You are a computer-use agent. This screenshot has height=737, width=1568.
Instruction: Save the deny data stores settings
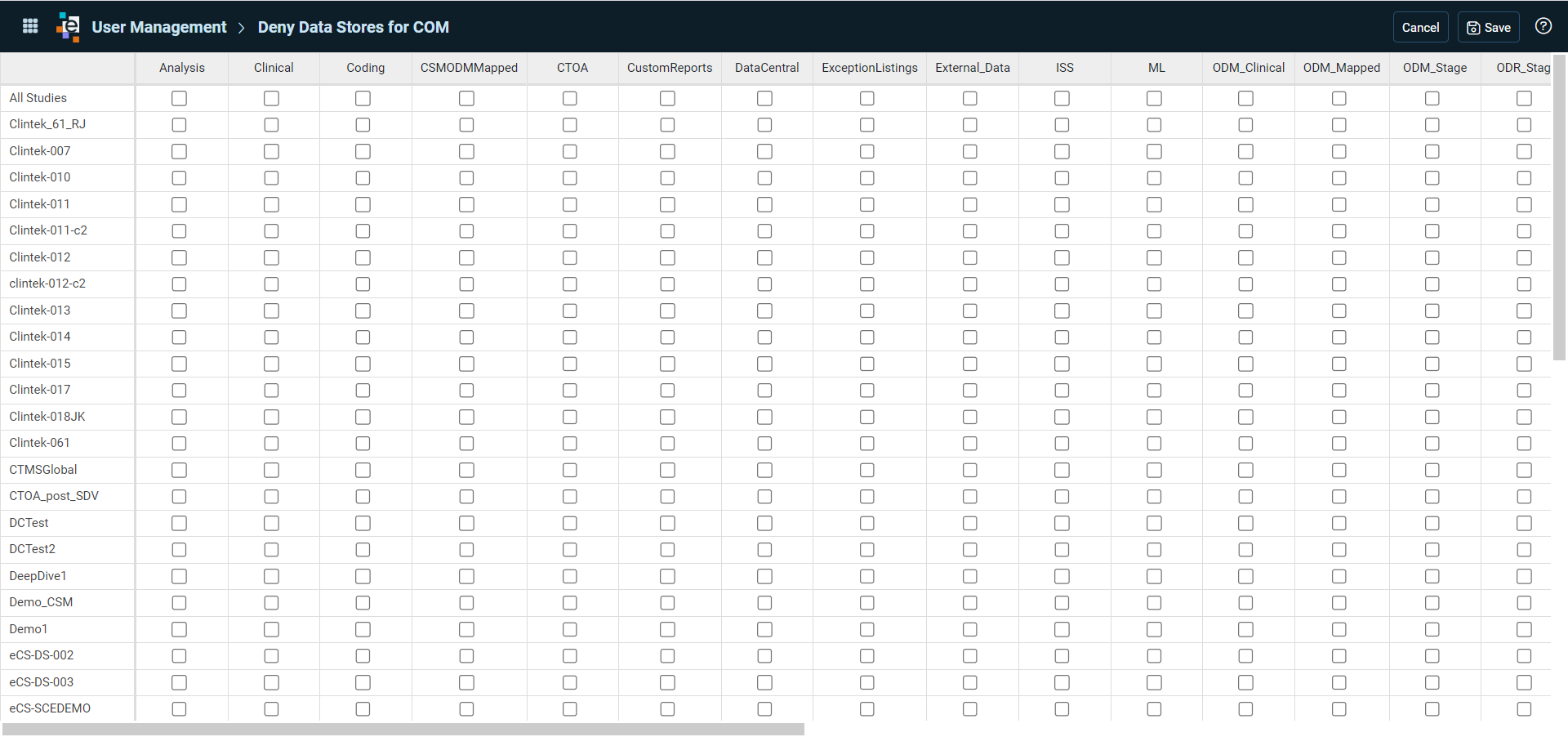(x=1488, y=27)
